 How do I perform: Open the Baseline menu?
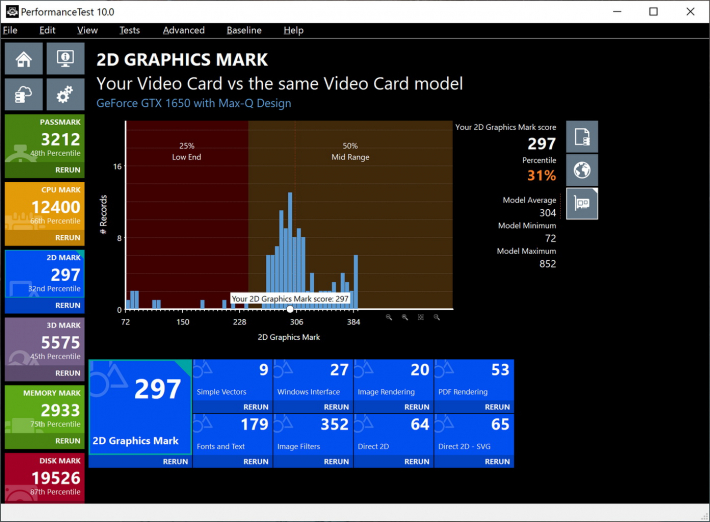coord(244,31)
